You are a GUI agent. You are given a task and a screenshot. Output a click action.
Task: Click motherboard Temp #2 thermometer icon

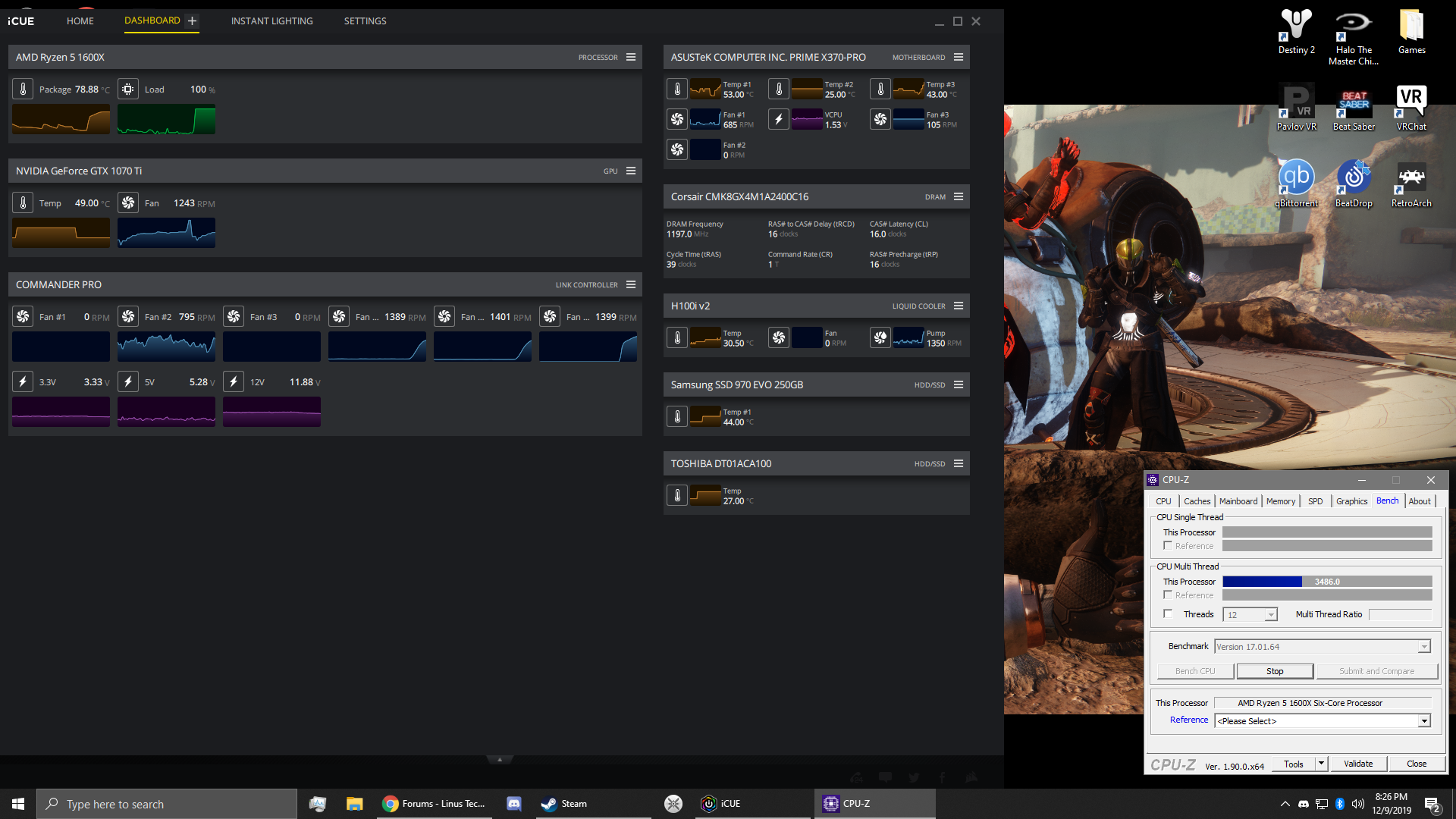point(779,89)
